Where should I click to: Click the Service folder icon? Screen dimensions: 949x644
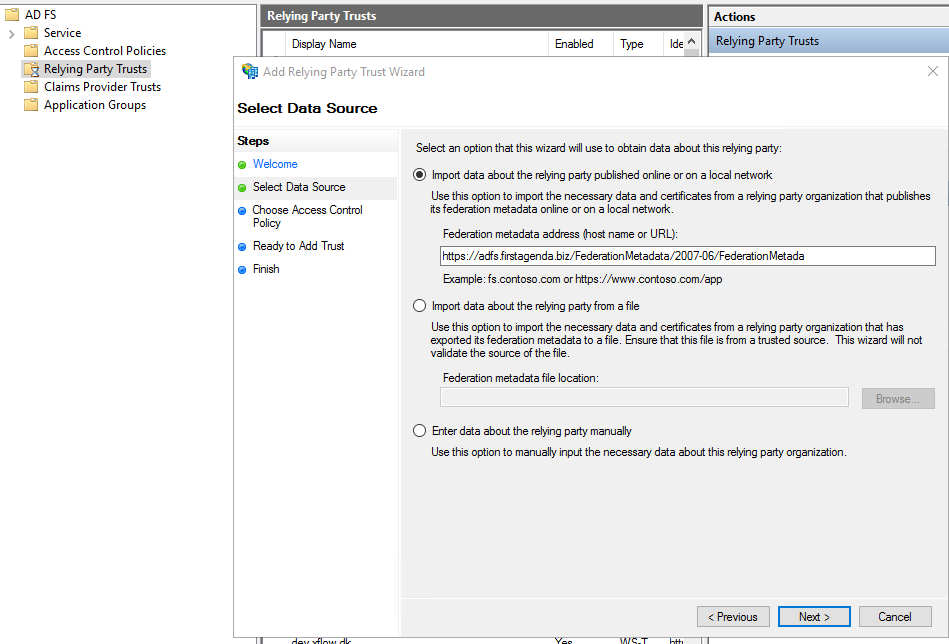coord(31,33)
